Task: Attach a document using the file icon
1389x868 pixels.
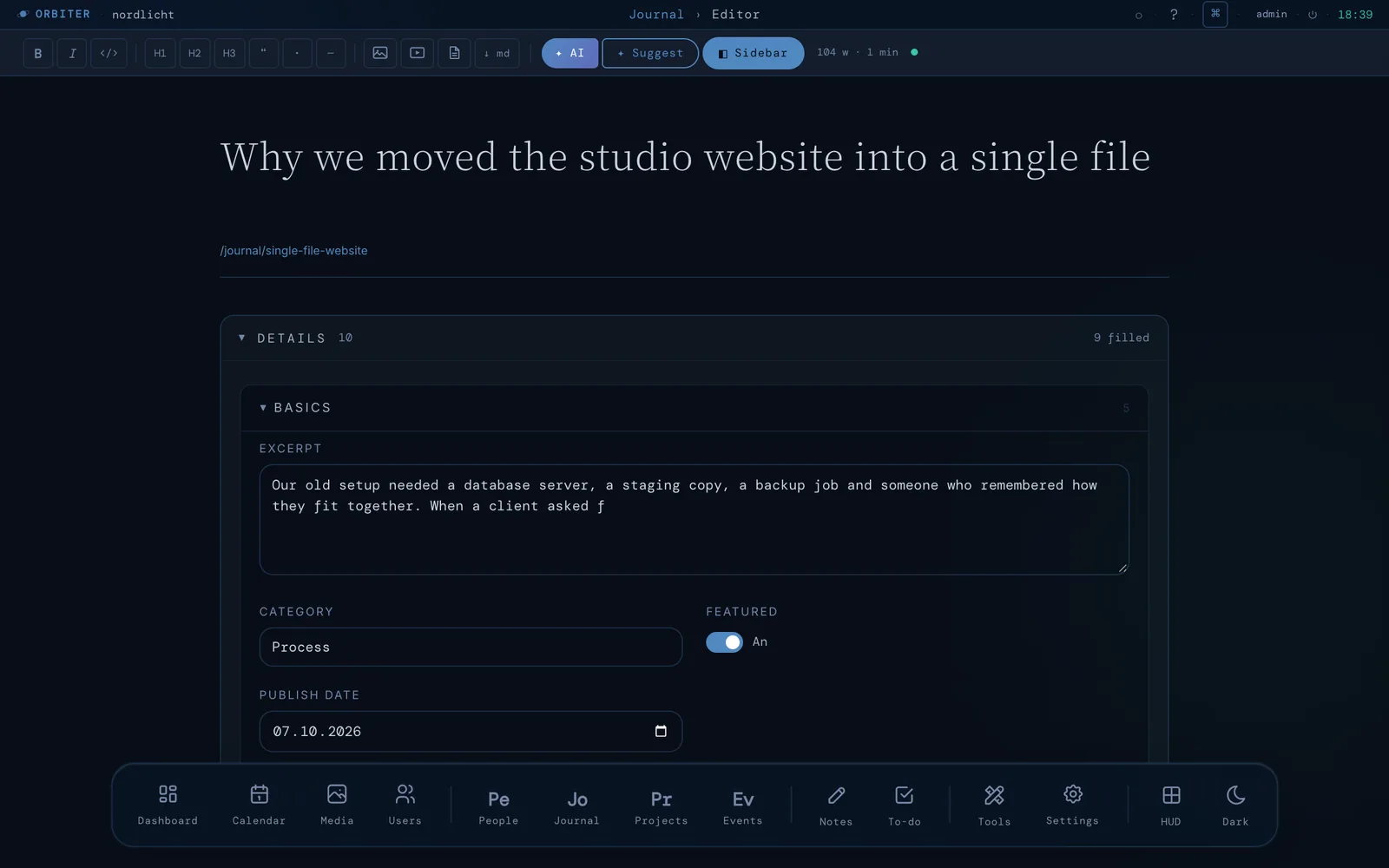Action: 454,53
